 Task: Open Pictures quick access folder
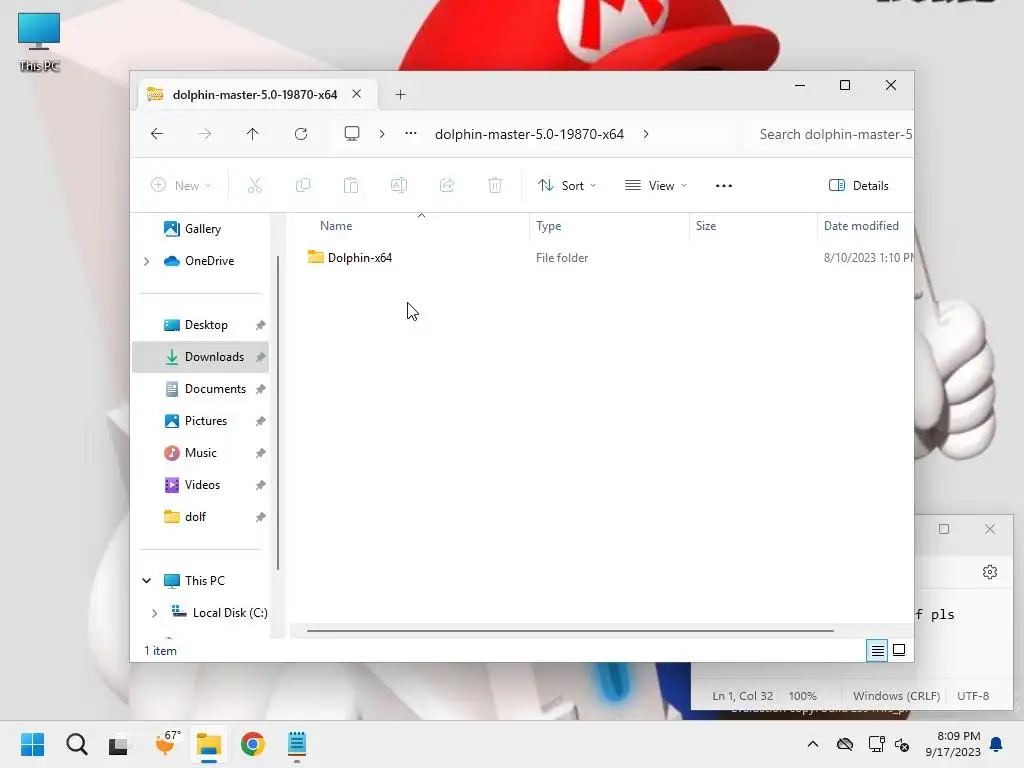click(x=205, y=421)
